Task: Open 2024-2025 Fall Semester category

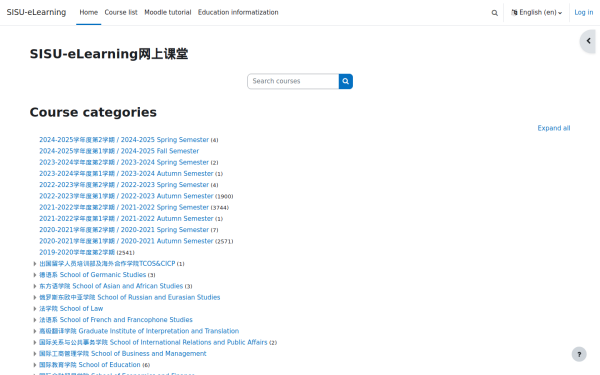Action: [119, 151]
